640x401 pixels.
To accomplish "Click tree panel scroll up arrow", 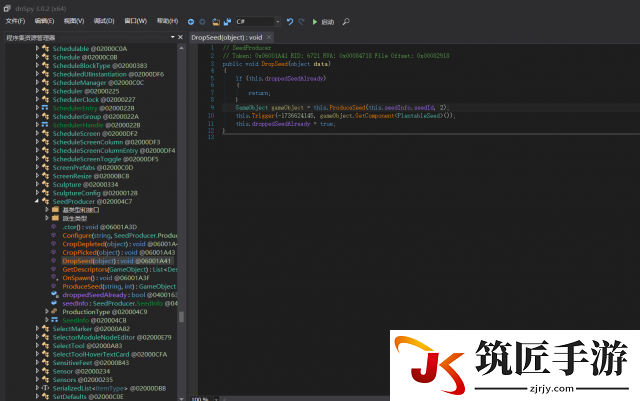I will pyautogui.click(x=181, y=48).
